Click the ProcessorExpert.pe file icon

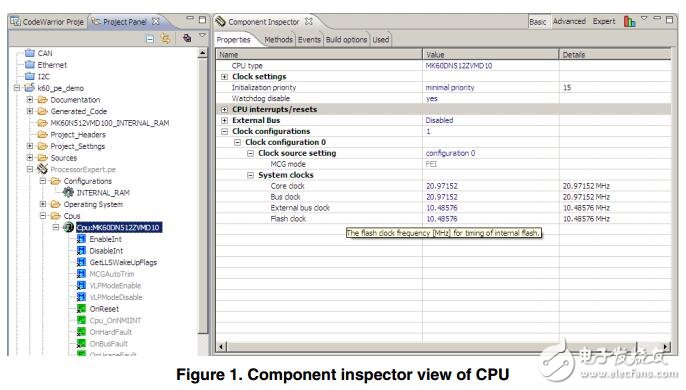pyautogui.click(x=42, y=169)
